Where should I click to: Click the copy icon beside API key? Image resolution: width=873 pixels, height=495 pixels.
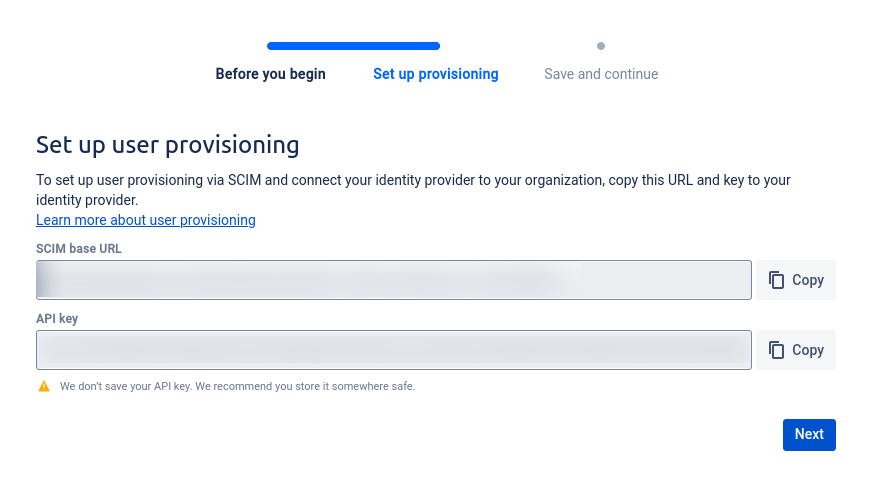point(777,350)
